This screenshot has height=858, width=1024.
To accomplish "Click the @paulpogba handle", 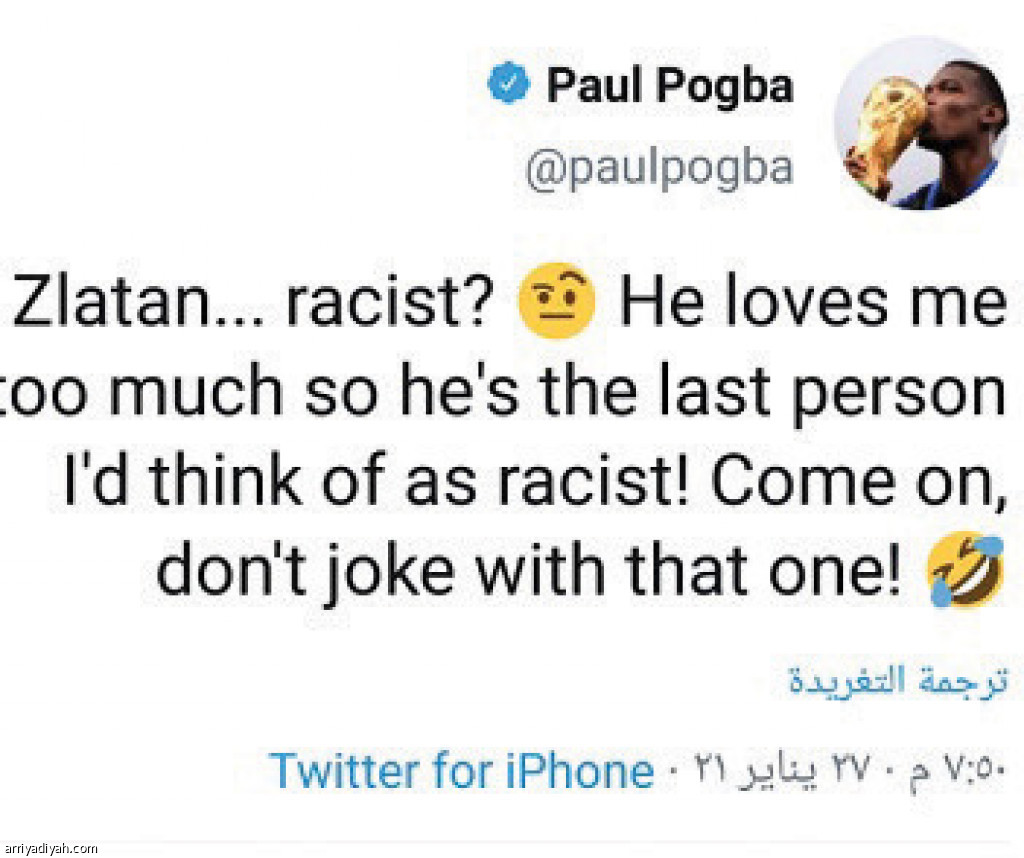I will (659, 168).
